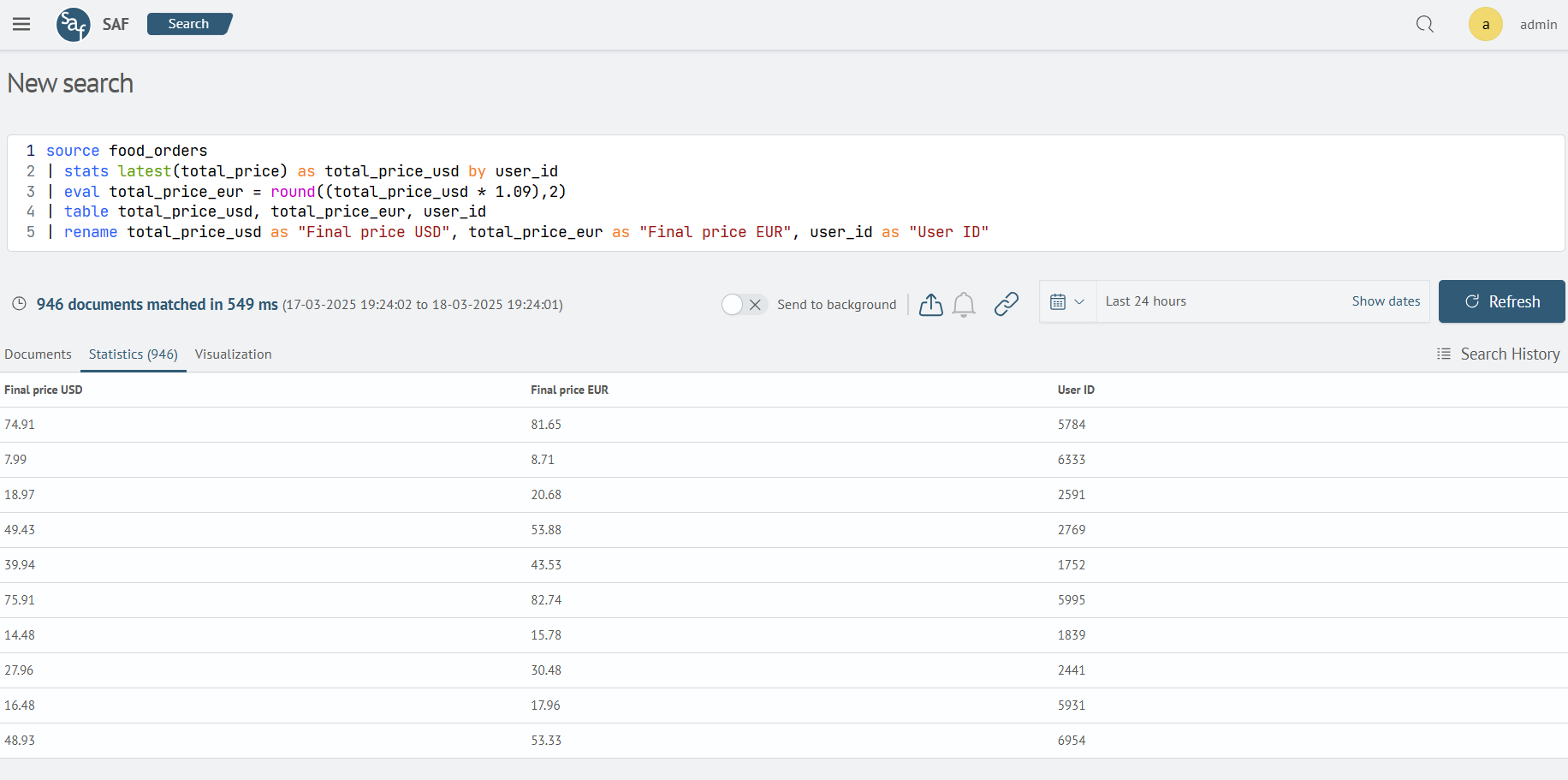
Task: Open the admin user avatar
Action: (1486, 24)
